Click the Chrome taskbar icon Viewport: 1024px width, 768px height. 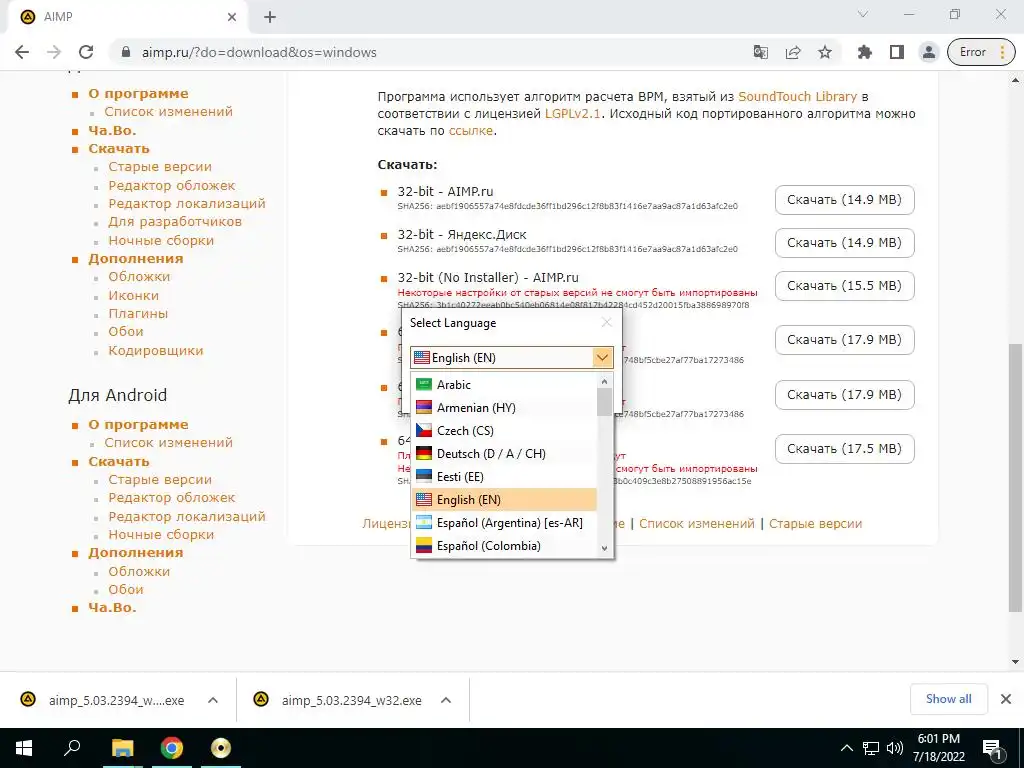[172, 748]
